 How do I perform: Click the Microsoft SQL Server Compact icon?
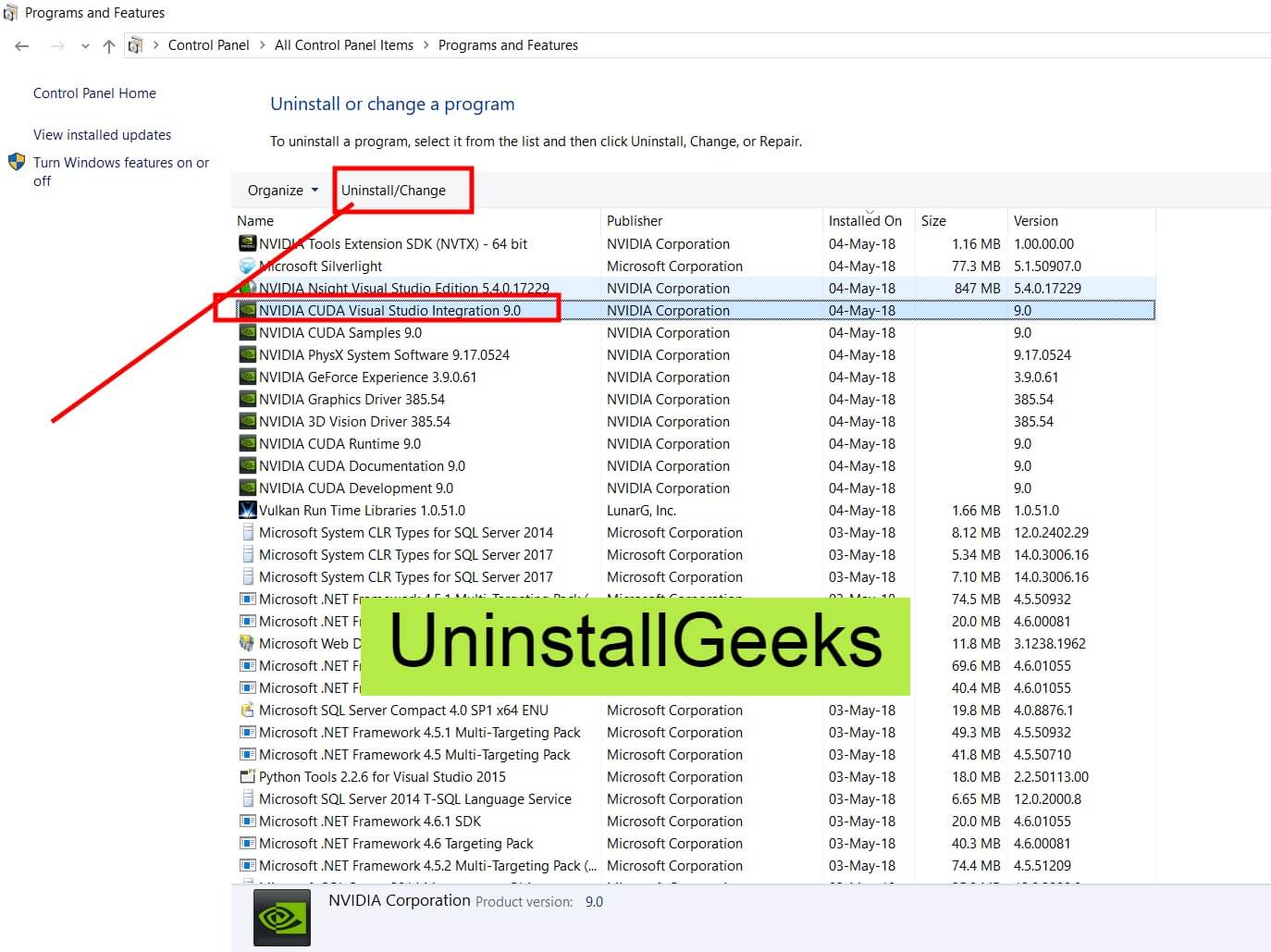click(x=247, y=710)
